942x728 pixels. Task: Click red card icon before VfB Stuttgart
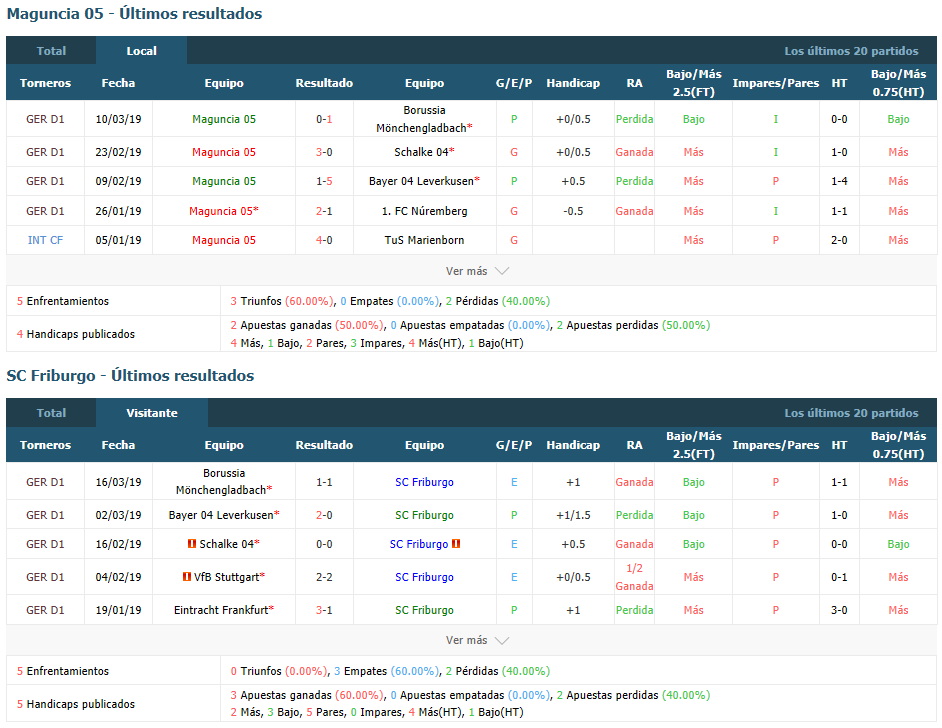(187, 577)
